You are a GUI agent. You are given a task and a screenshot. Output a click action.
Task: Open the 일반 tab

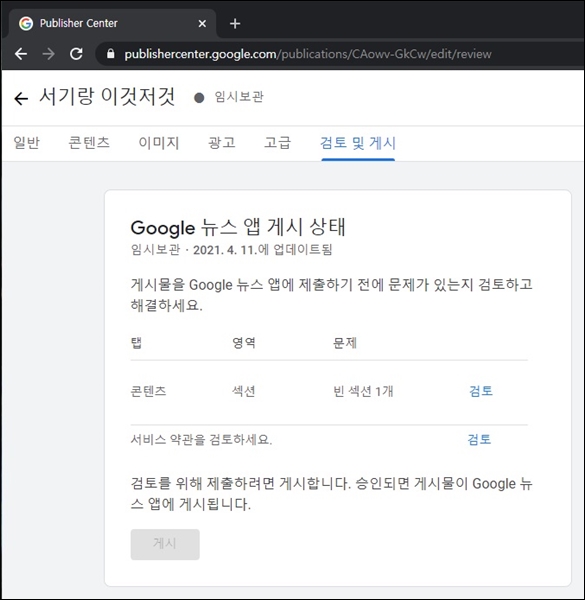click(26, 143)
